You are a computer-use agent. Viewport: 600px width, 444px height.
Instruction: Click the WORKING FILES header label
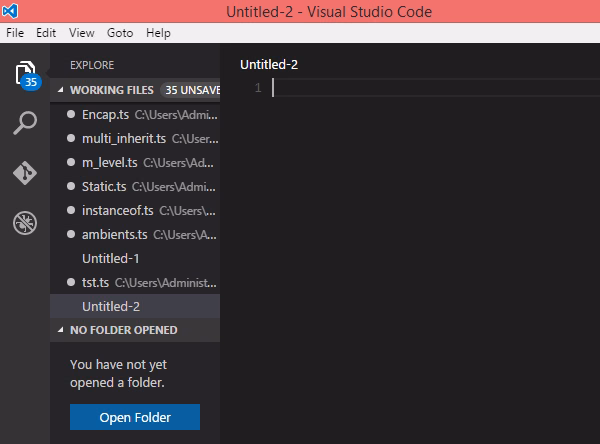(112, 90)
